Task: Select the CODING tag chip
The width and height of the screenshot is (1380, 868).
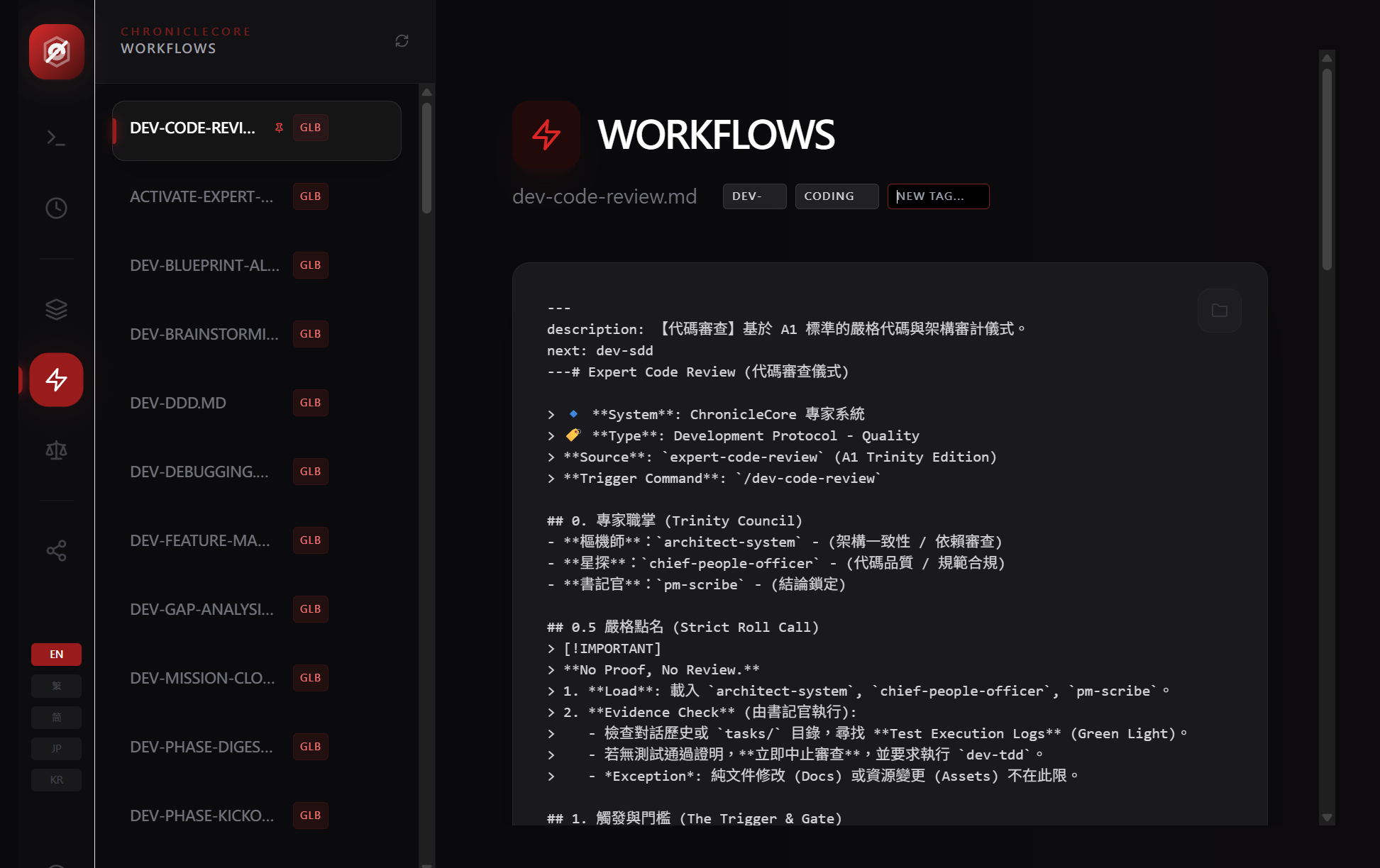Action: pos(837,196)
